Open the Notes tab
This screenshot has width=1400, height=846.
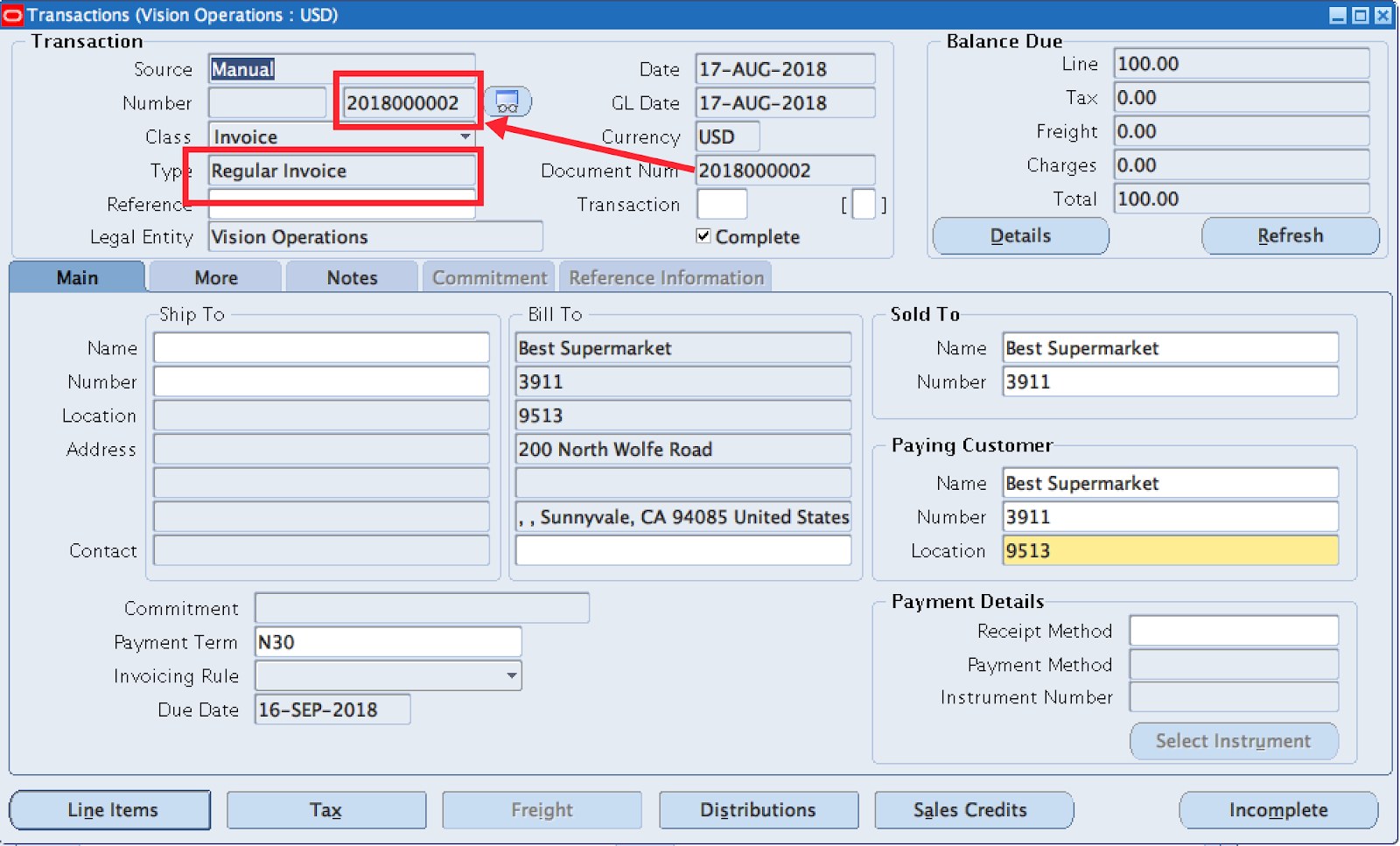351,276
